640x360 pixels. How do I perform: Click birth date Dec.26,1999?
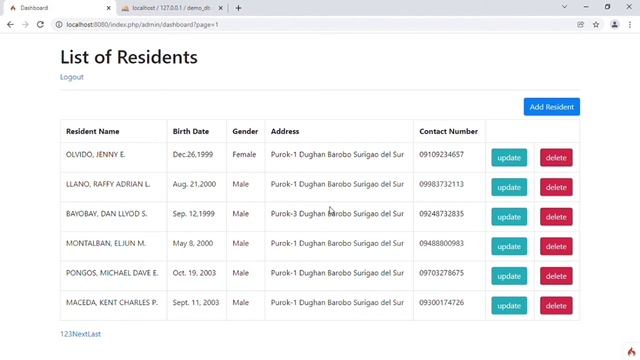[x=193, y=154]
